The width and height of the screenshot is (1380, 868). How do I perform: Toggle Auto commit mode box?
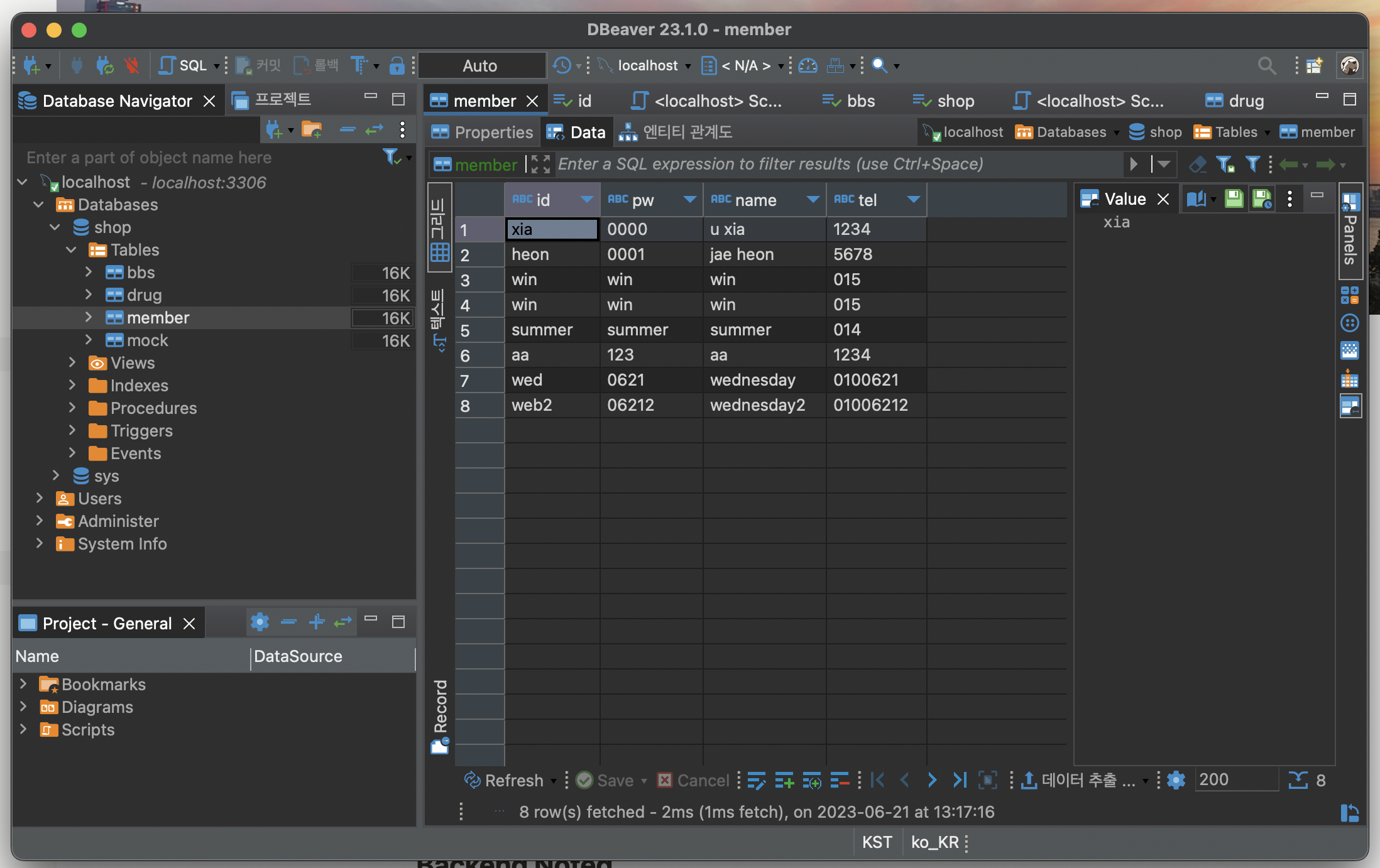click(481, 65)
